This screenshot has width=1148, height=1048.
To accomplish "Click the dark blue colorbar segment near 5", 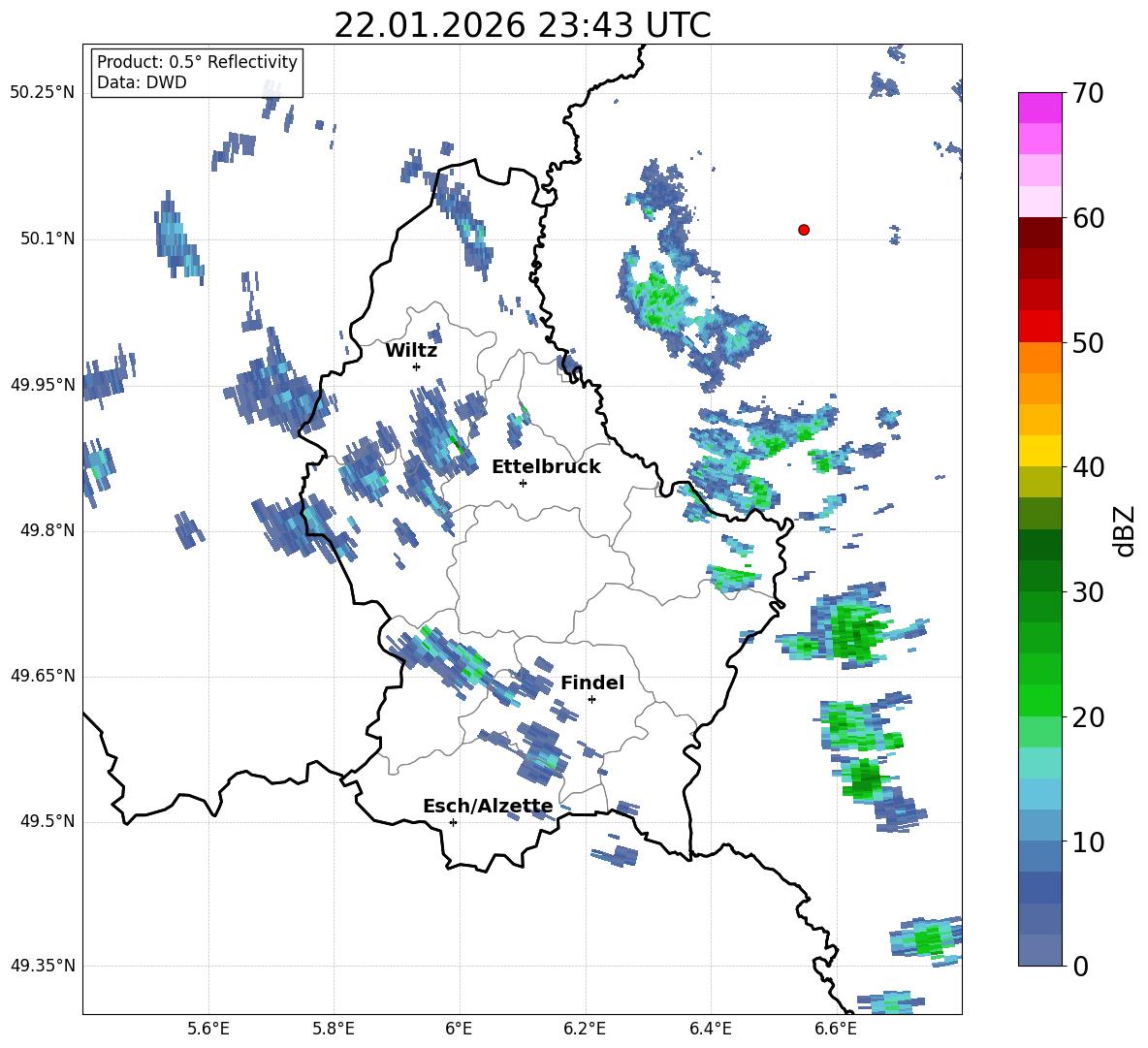I will pos(1039,888).
